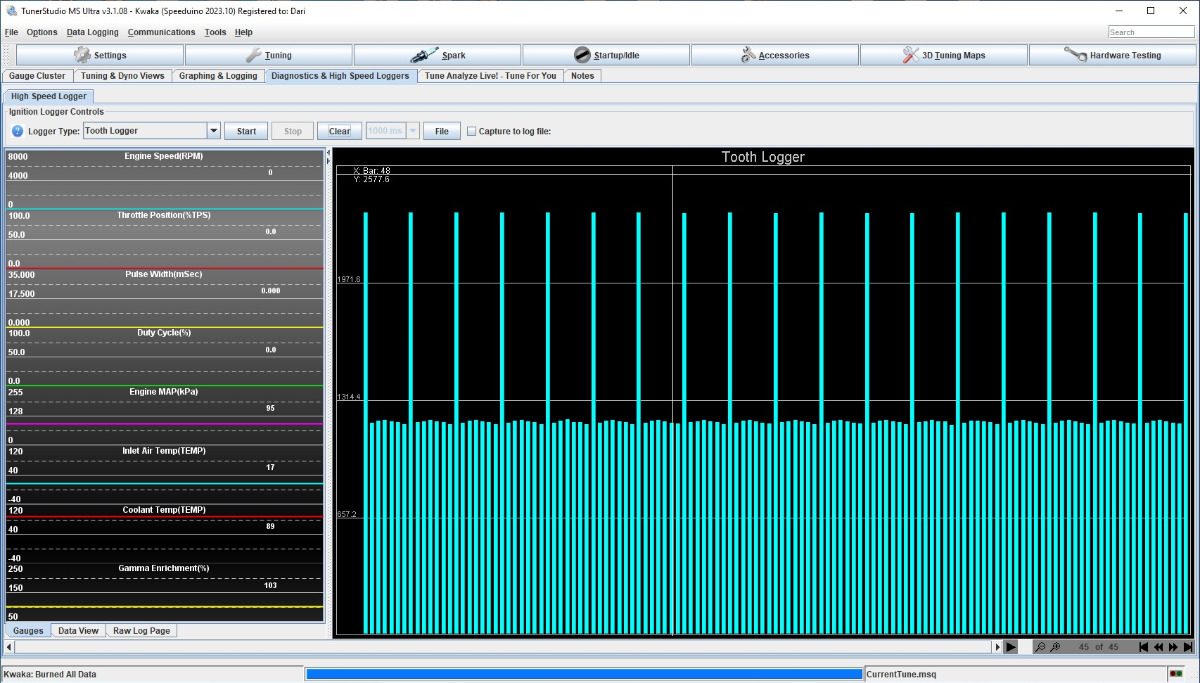Open the 1000 ms interval dropdown

point(412,131)
